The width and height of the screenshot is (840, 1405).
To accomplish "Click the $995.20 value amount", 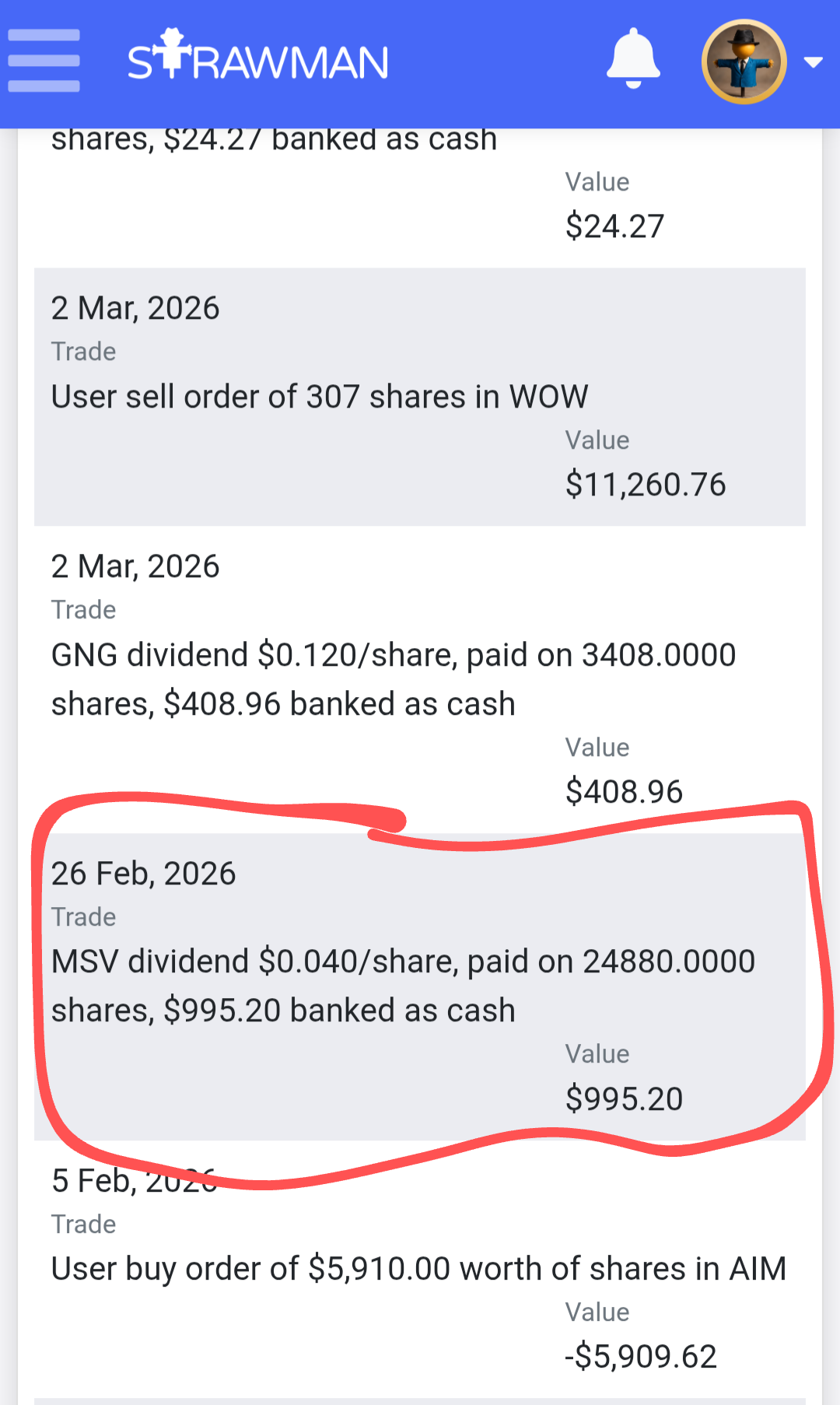I will (624, 1098).
